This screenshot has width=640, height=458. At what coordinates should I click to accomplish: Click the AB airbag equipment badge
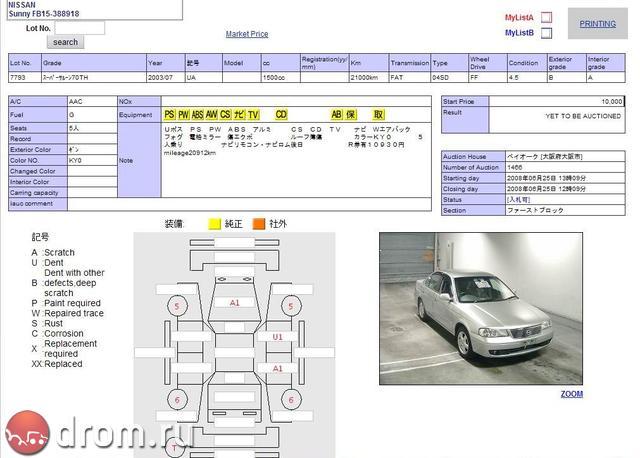[336, 115]
